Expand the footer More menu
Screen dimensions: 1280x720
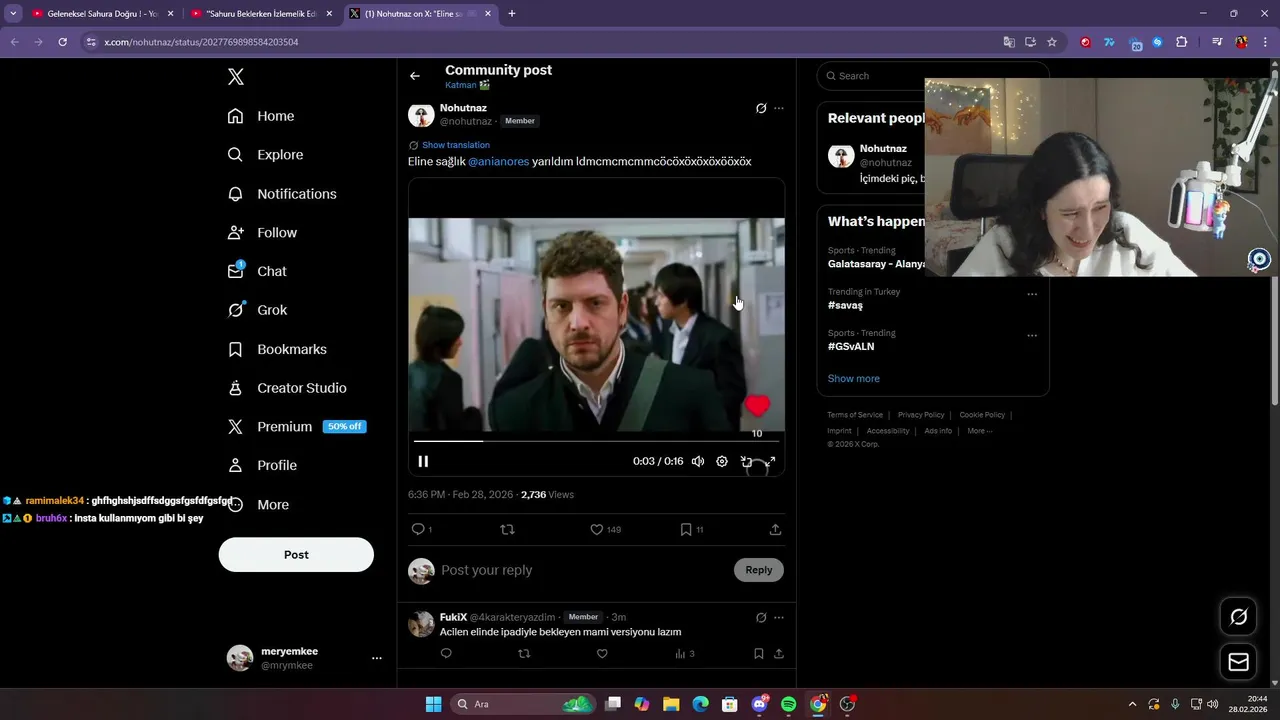point(980,431)
